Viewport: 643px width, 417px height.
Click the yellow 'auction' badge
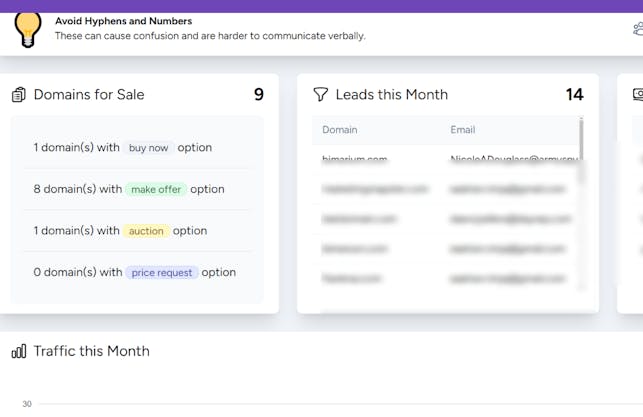click(x=146, y=231)
